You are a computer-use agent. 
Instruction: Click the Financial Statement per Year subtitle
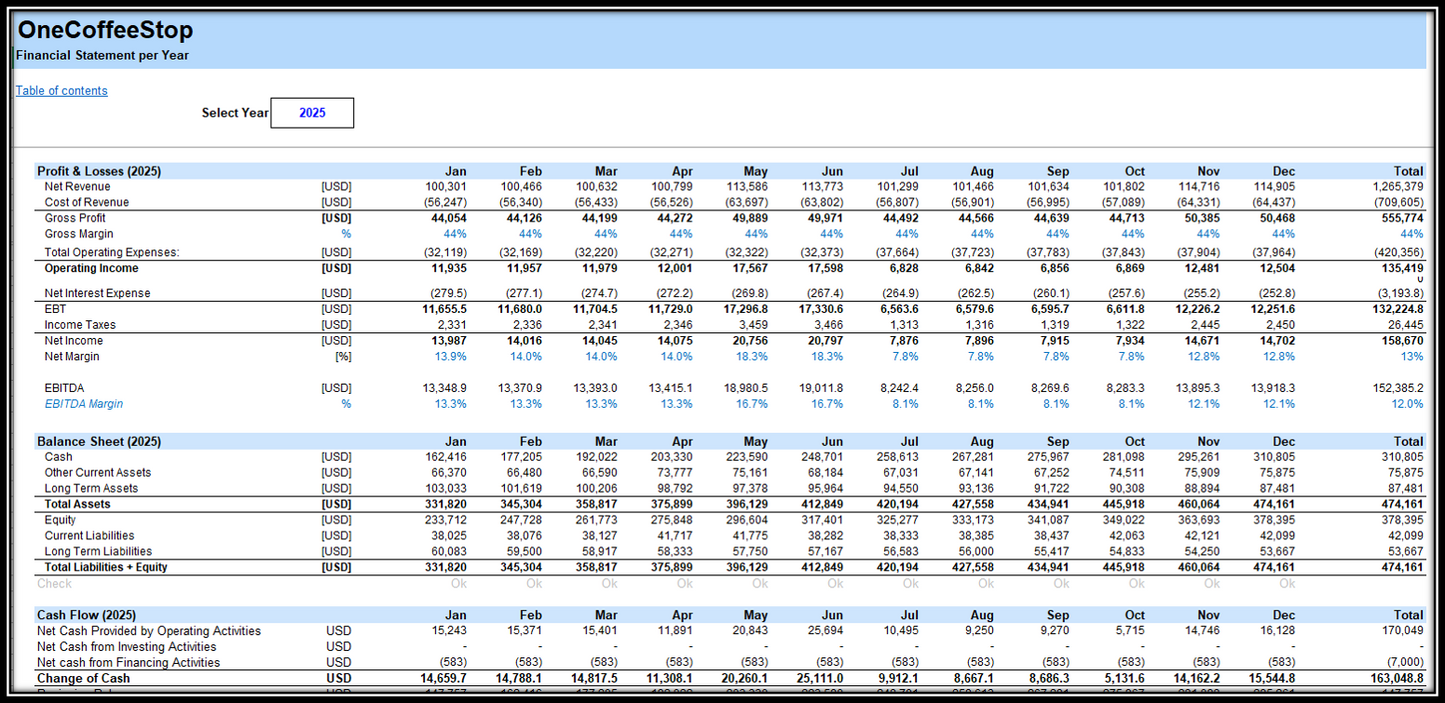click(x=102, y=56)
